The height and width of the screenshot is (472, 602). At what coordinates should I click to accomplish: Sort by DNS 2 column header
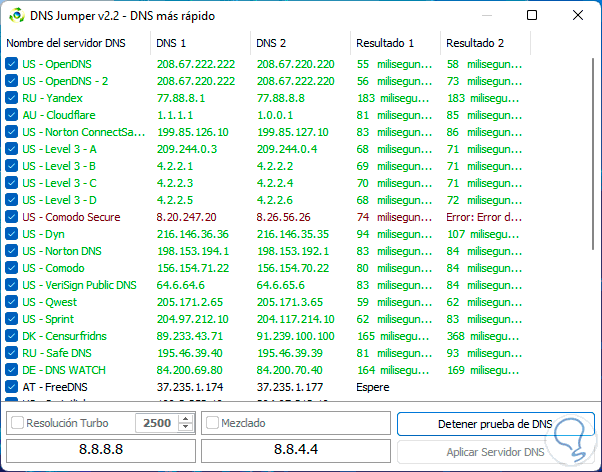pos(271,43)
